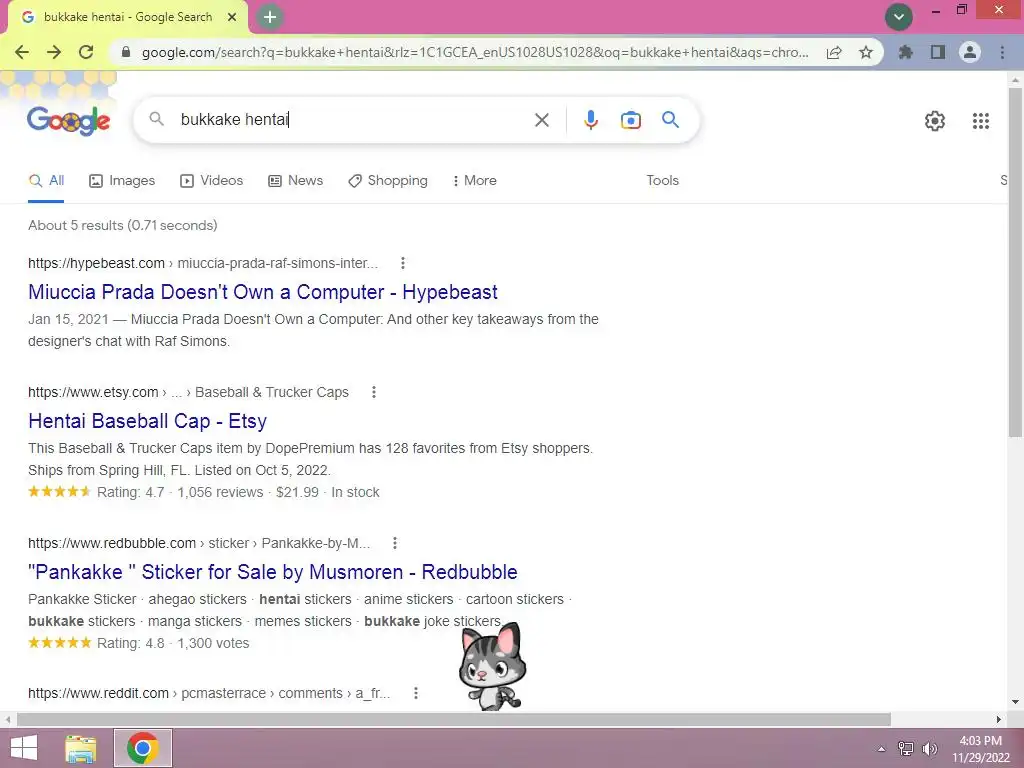The height and width of the screenshot is (768, 1024).
Task: Open the volume speaker tray icon
Action: [929, 749]
